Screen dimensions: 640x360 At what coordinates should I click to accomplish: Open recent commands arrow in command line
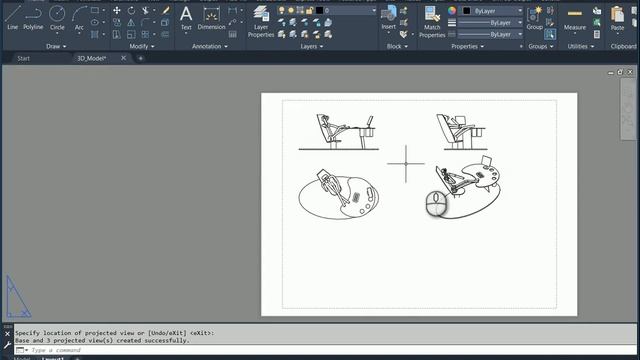coord(27,350)
